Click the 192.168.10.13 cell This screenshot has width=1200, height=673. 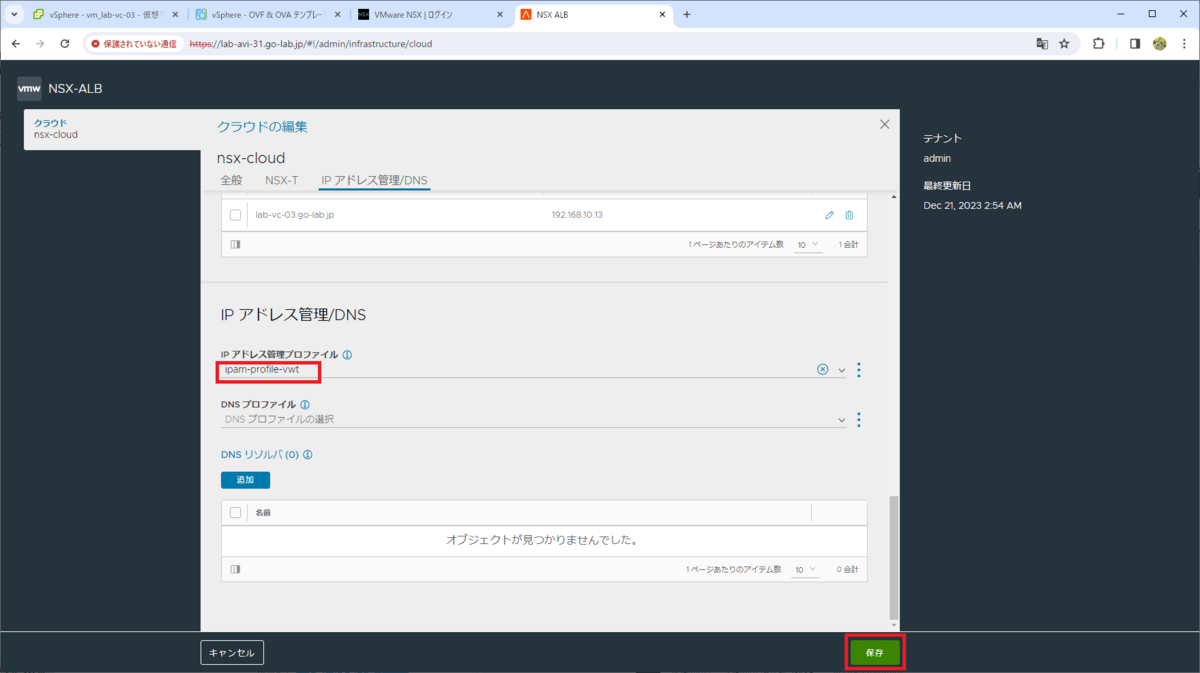[x=577, y=215]
